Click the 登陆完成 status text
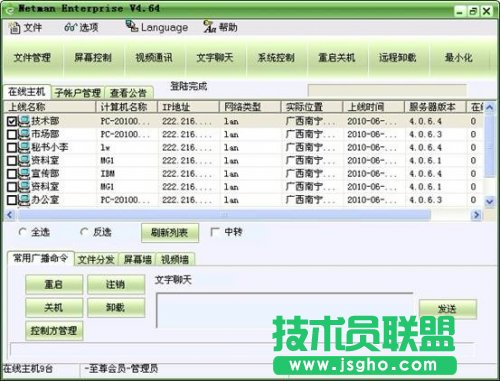This screenshot has width=500, height=381. [189, 86]
